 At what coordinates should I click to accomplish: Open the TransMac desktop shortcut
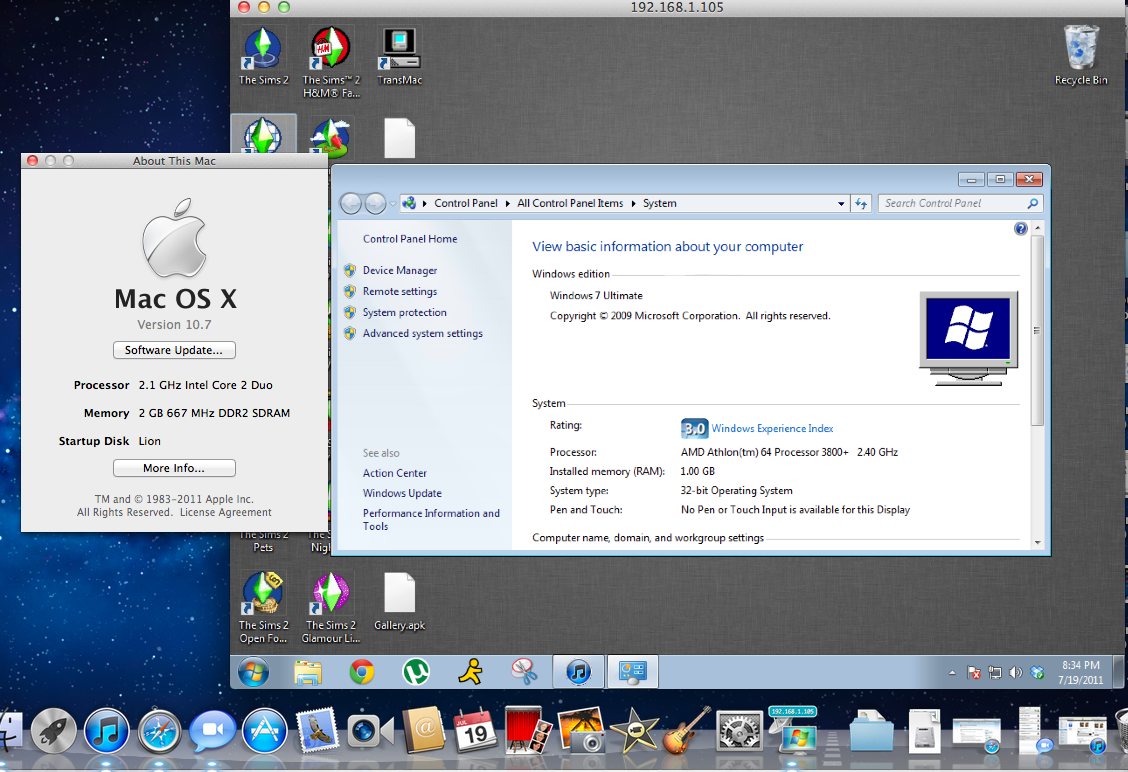coord(399,56)
